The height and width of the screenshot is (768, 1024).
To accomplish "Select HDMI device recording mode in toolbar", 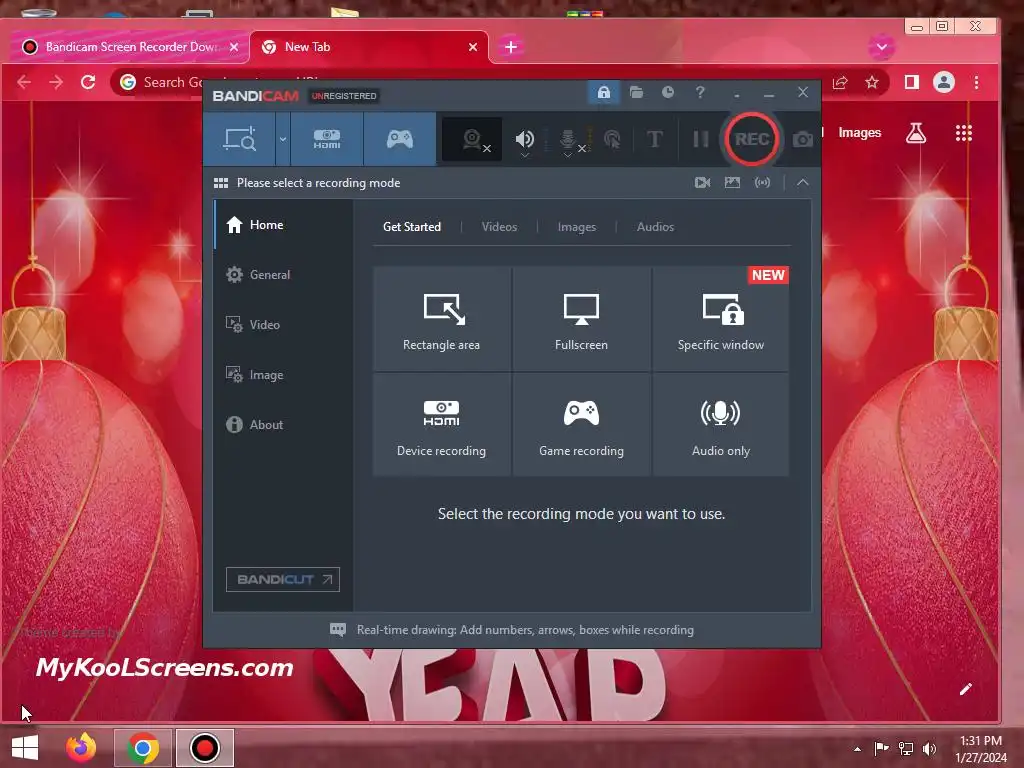I will coord(327,139).
